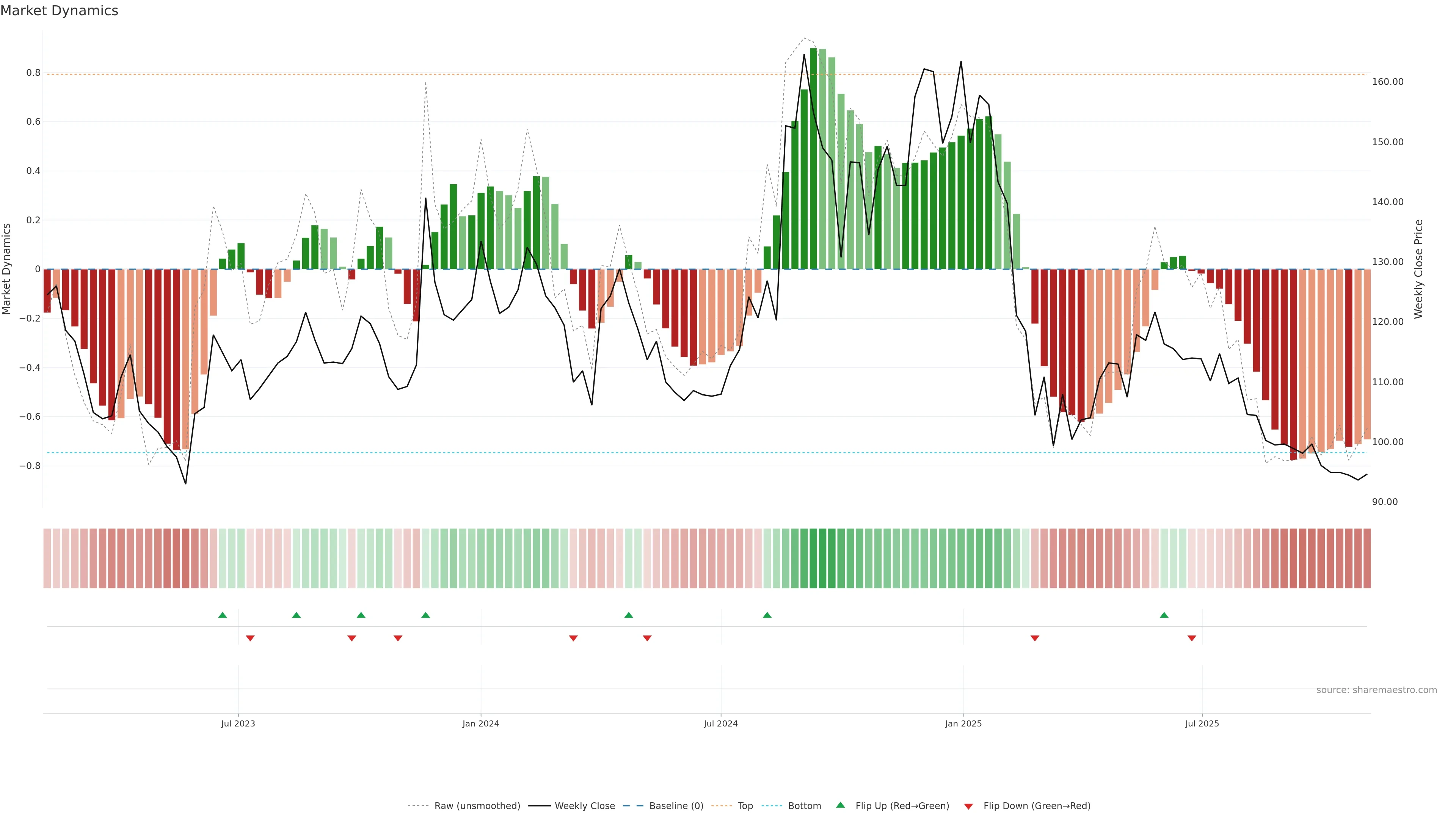Click the green flip-up marker after Jul 2024
This screenshot has height=819, width=1456.
[767, 615]
